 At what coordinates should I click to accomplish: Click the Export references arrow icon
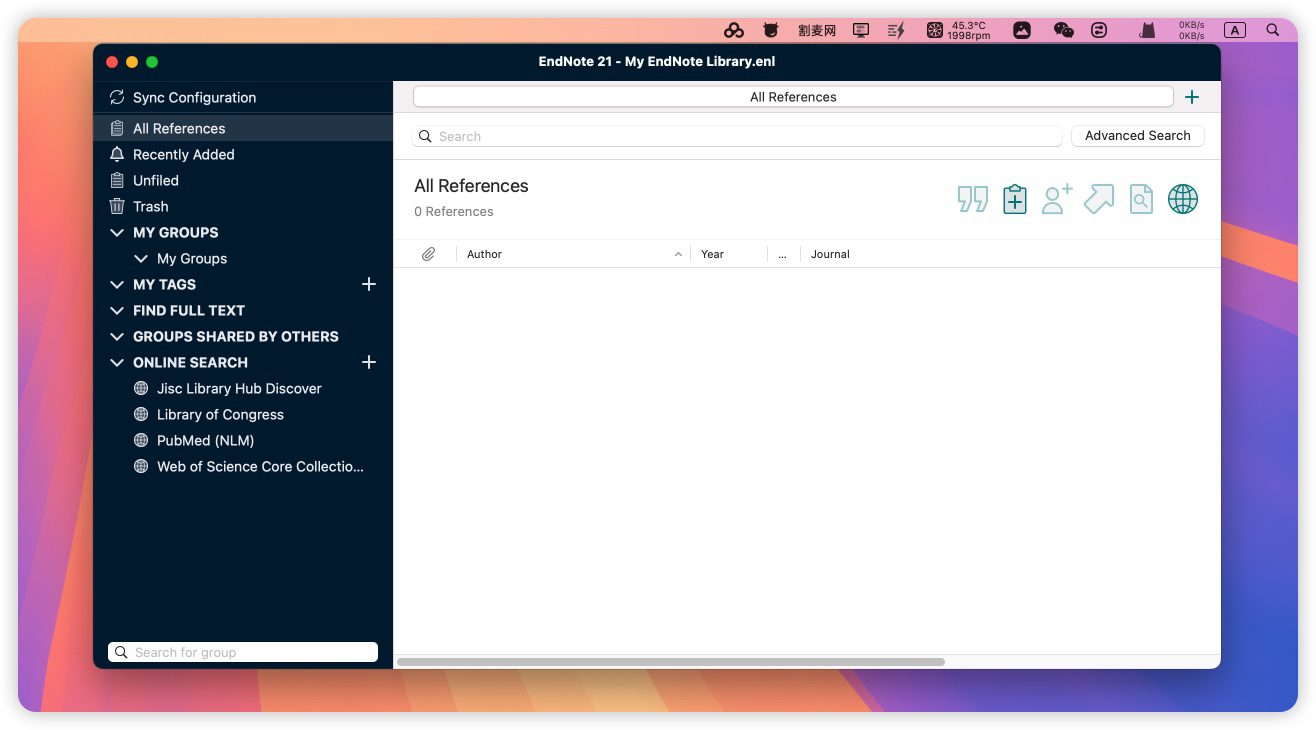click(x=1098, y=199)
